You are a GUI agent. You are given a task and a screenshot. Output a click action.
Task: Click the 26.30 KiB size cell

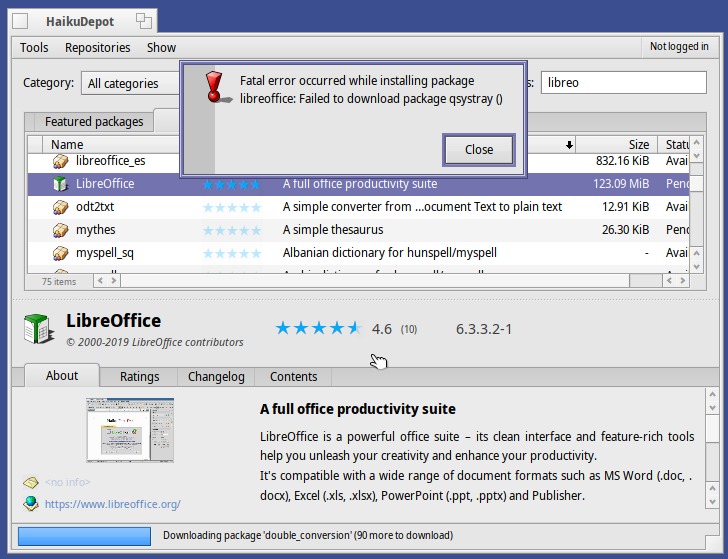tap(625, 230)
